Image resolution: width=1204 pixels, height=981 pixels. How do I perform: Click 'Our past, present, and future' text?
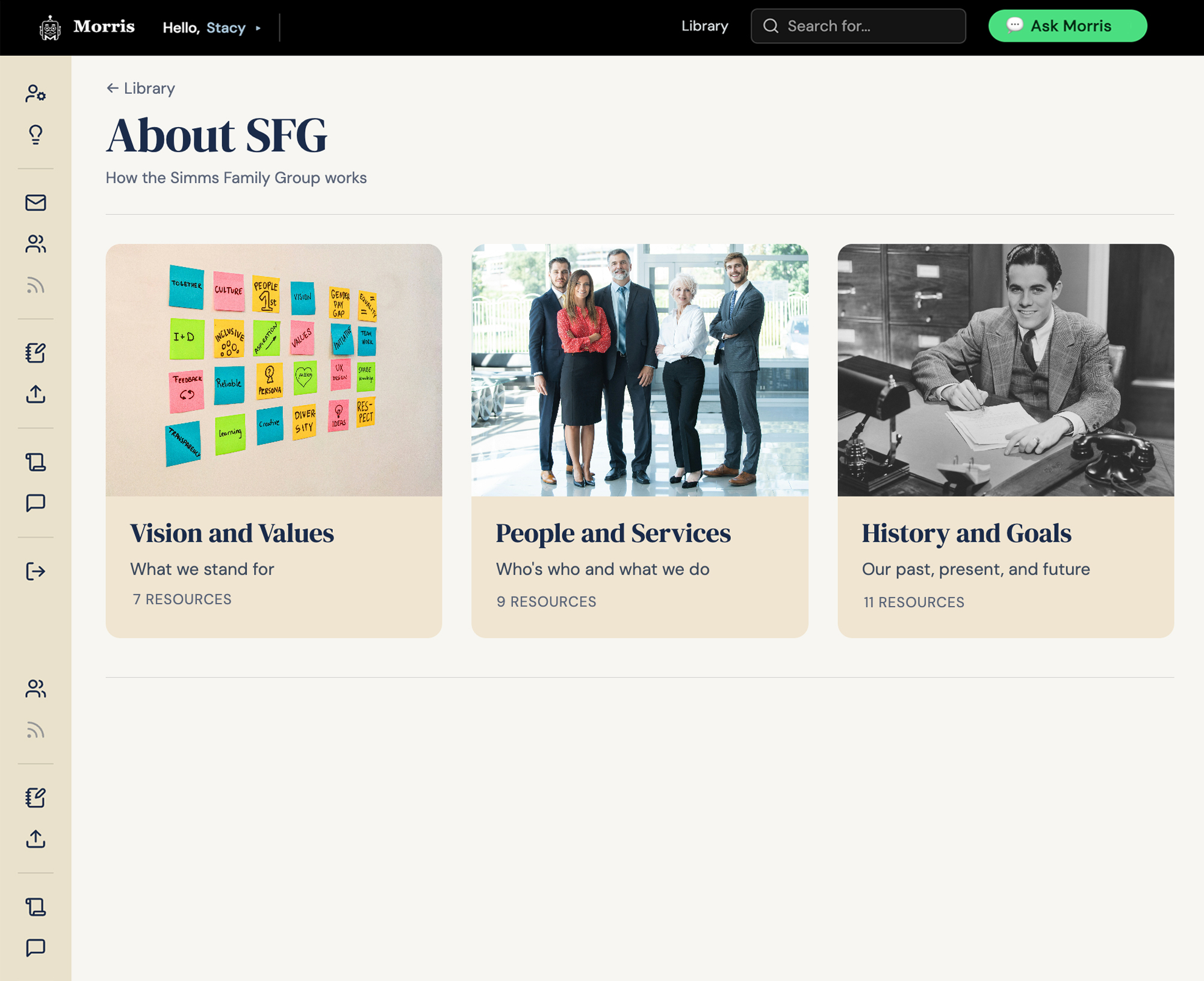tap(976, 569)
